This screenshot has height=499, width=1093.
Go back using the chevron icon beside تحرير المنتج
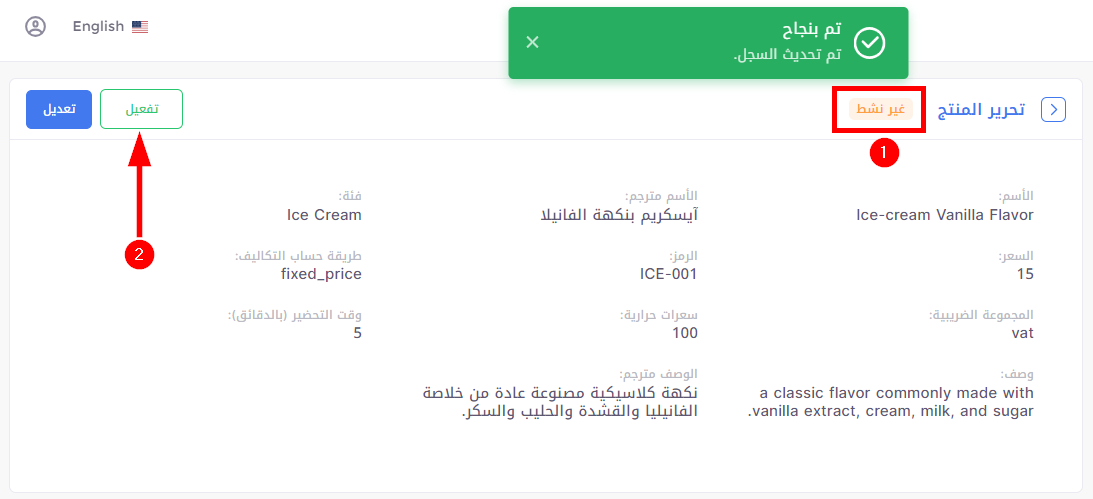1053,109
